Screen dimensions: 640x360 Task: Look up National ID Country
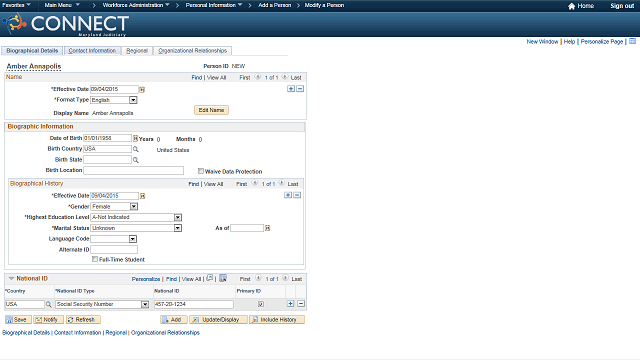pos(49,304)
